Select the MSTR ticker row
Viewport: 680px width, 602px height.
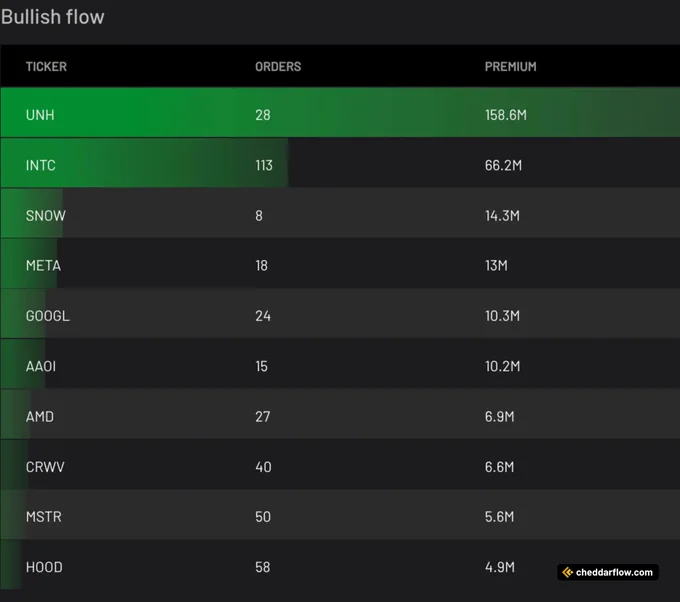coord(340,515)
